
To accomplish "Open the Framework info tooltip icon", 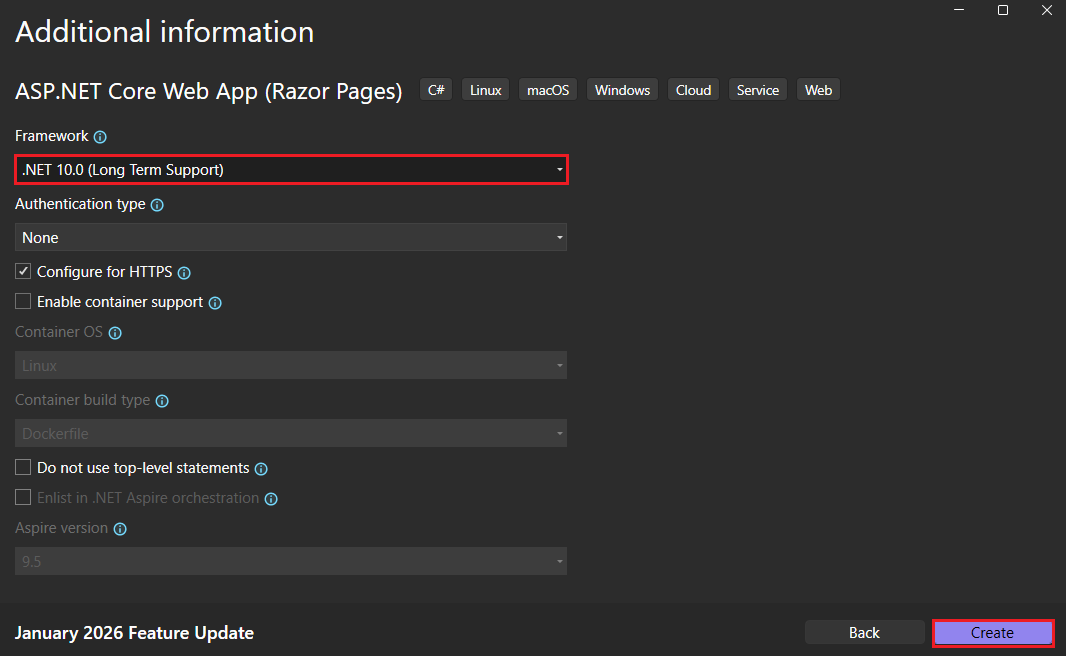I will pyautogui.click(x=101, y=137).
